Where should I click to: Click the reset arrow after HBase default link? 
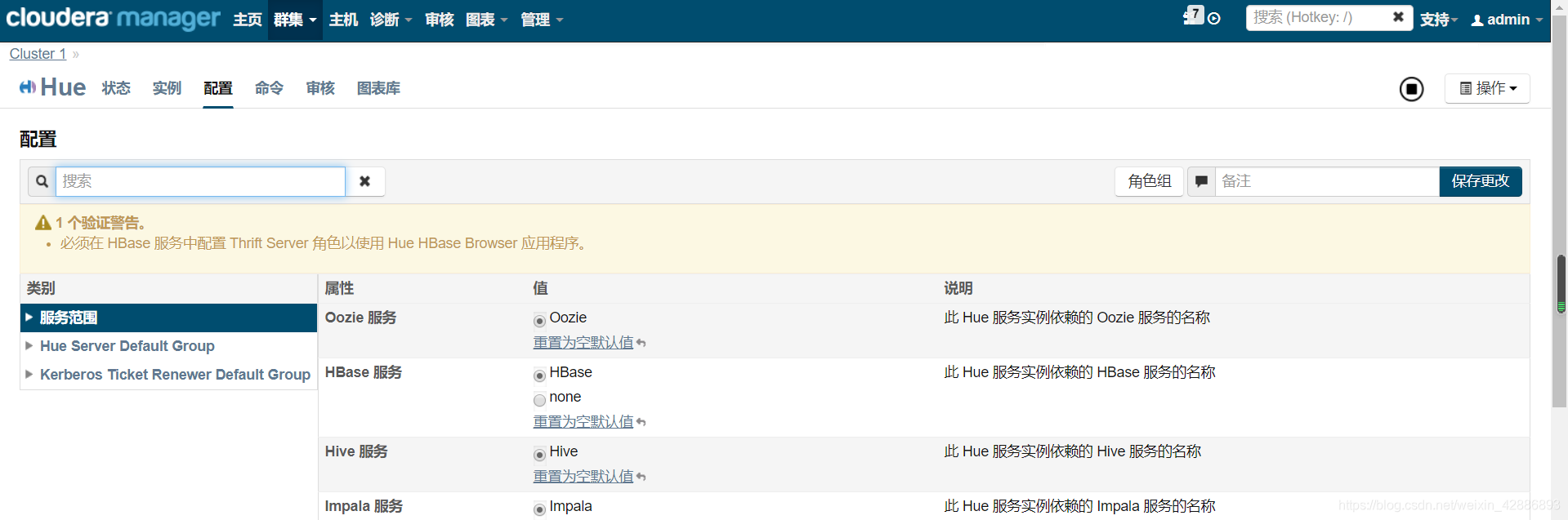pos(641,423)
